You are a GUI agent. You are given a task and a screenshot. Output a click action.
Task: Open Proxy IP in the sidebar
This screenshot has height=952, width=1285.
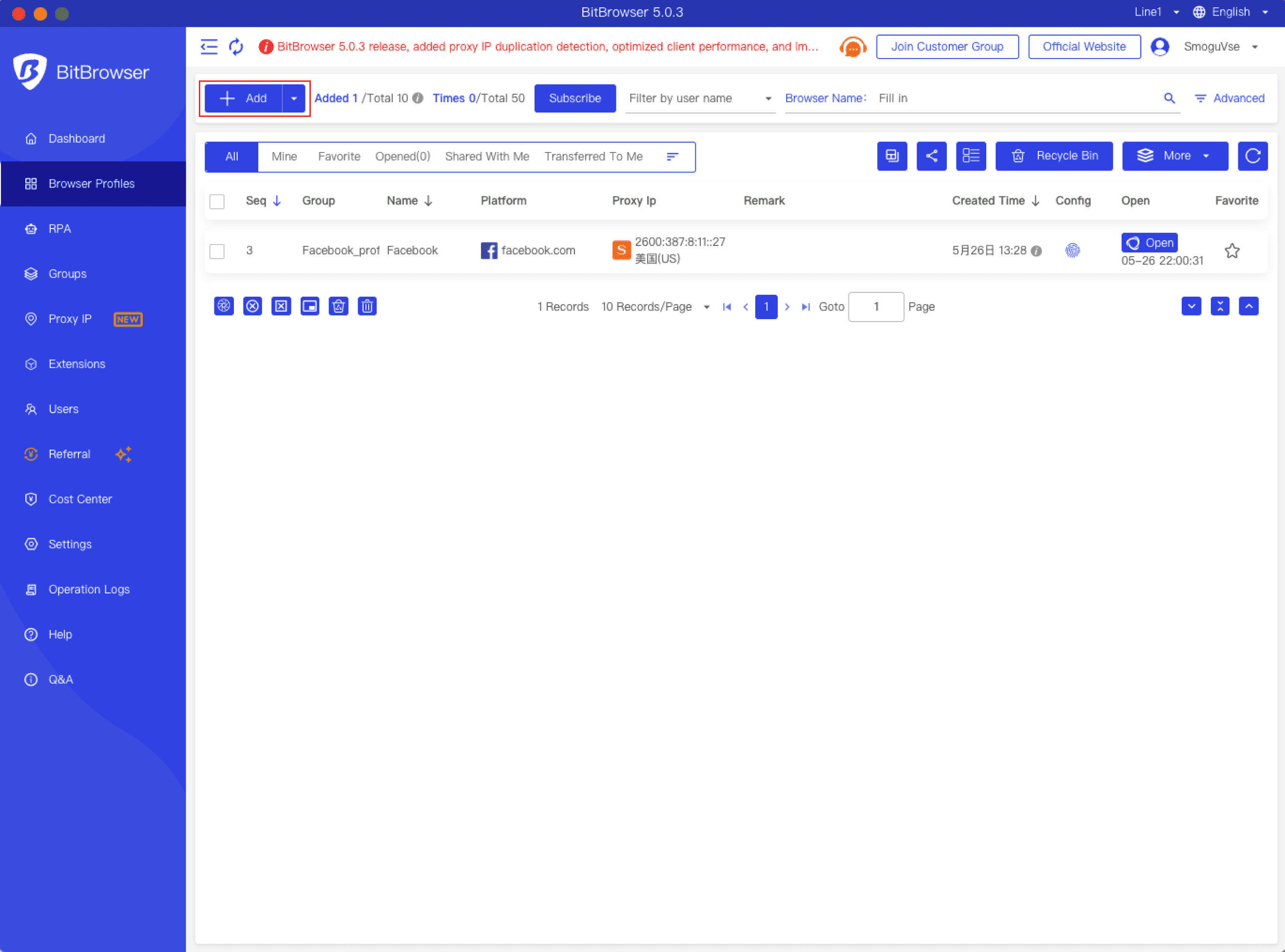pos(70,319)
